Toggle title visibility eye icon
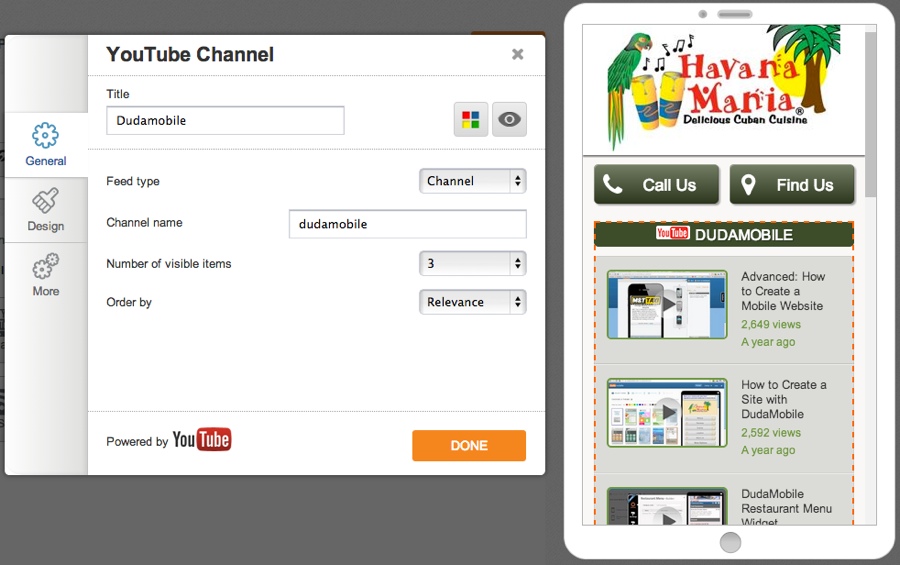 point(509,119)
